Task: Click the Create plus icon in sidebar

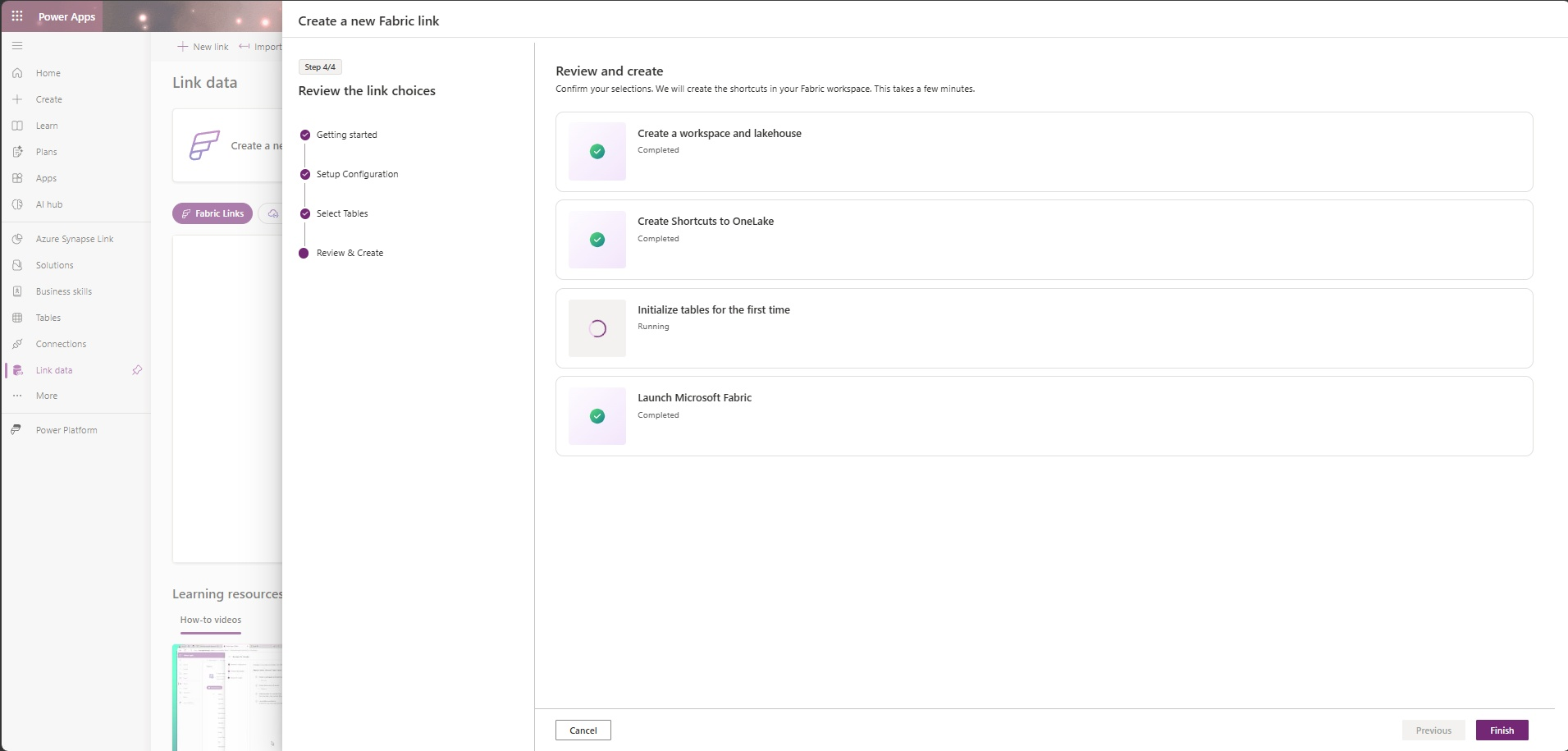Action: coord(17,99)
